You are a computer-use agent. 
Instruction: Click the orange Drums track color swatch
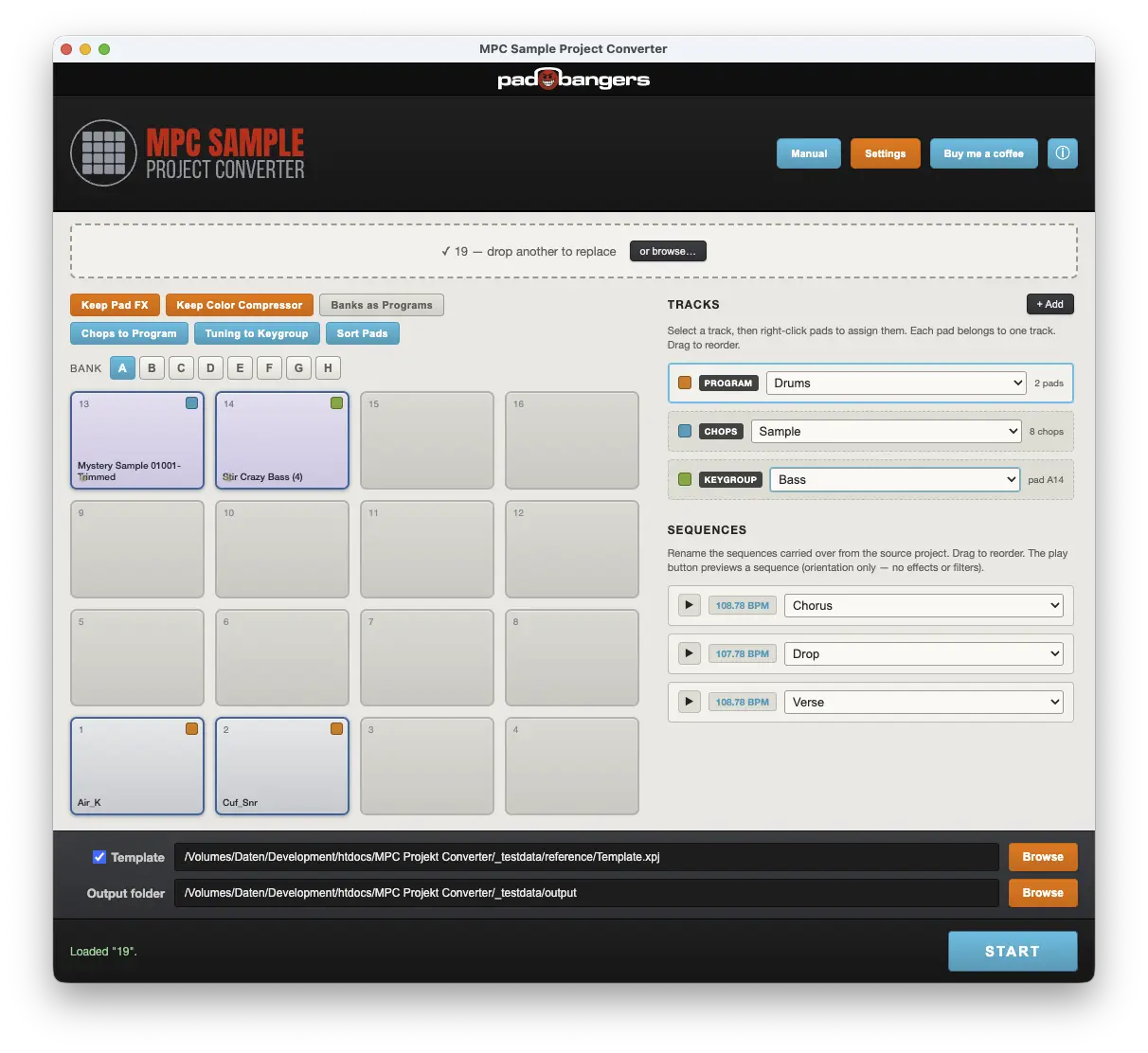685,383
